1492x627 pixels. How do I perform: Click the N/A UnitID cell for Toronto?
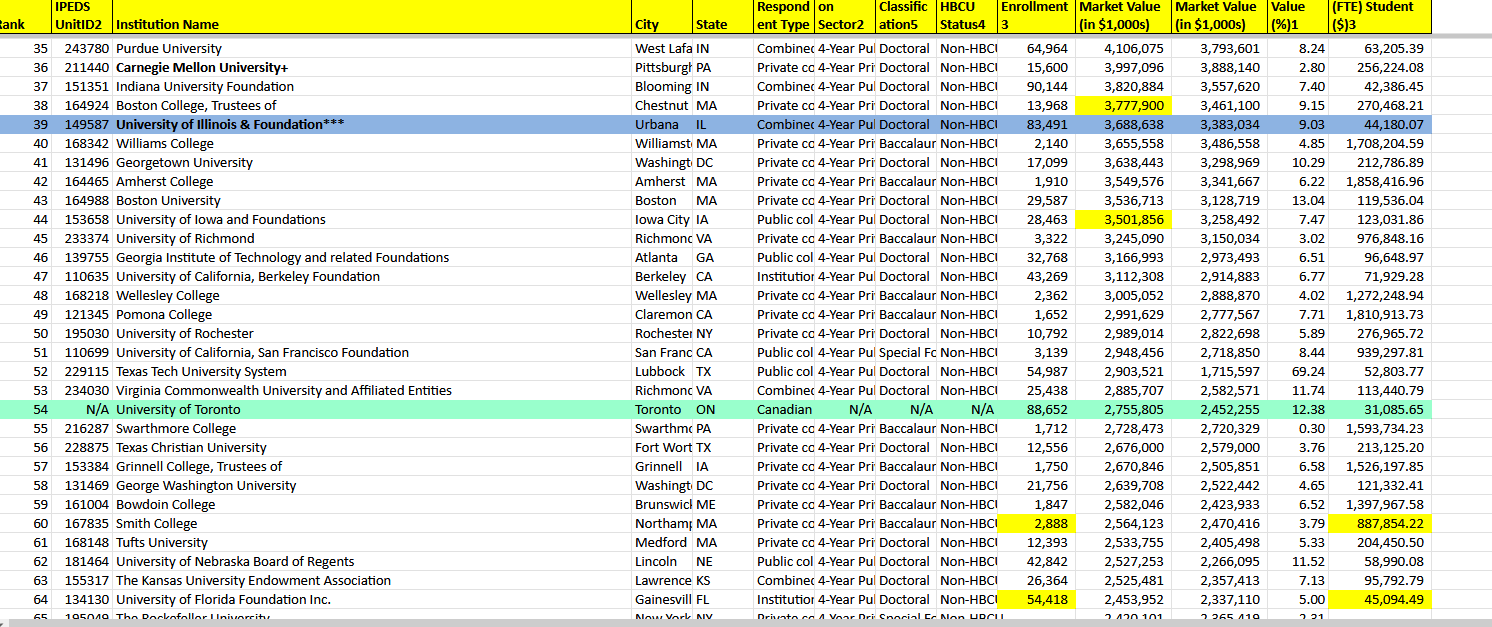(81, 409)
